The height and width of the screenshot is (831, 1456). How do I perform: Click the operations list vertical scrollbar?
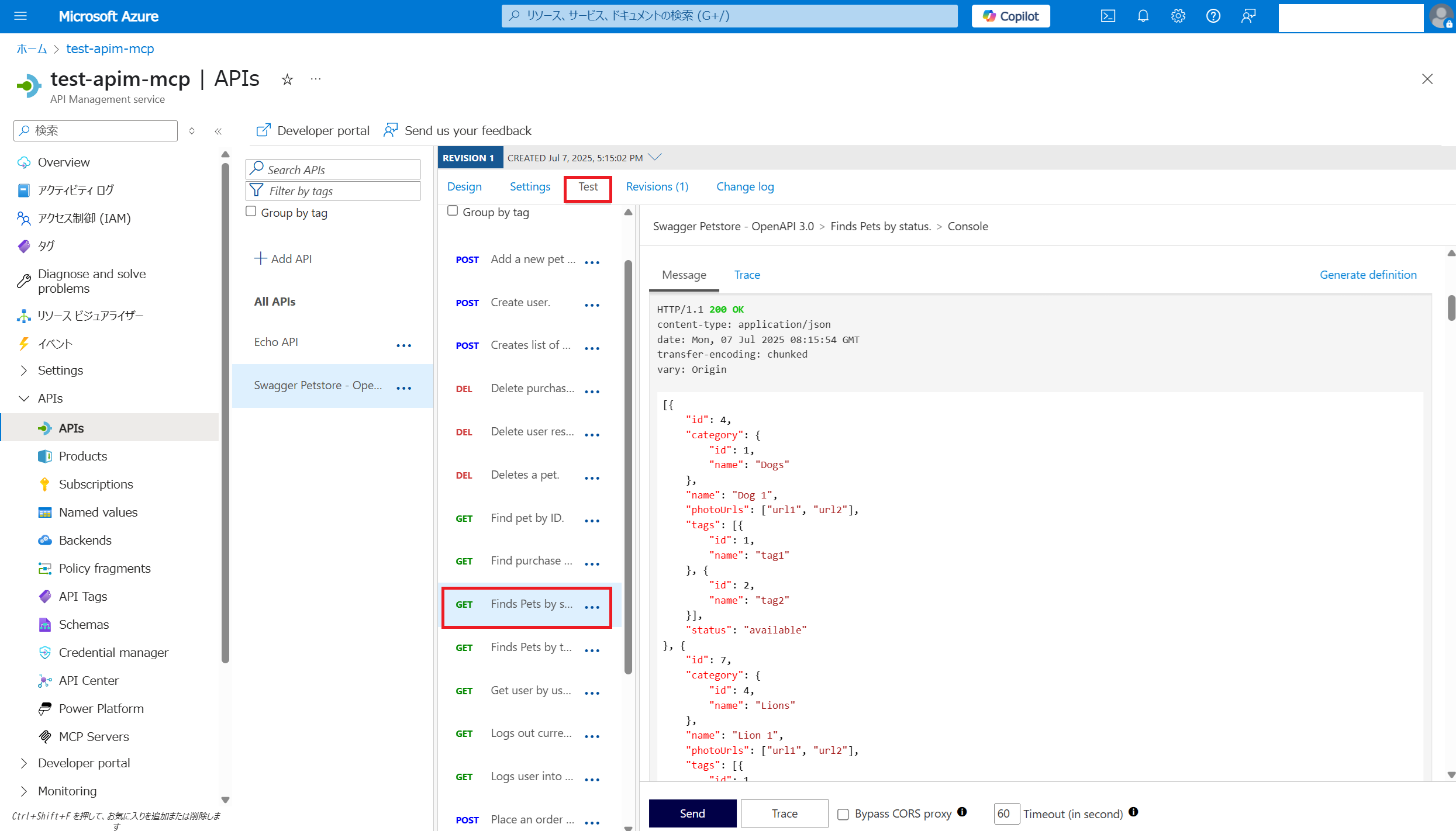pos(628,468)
